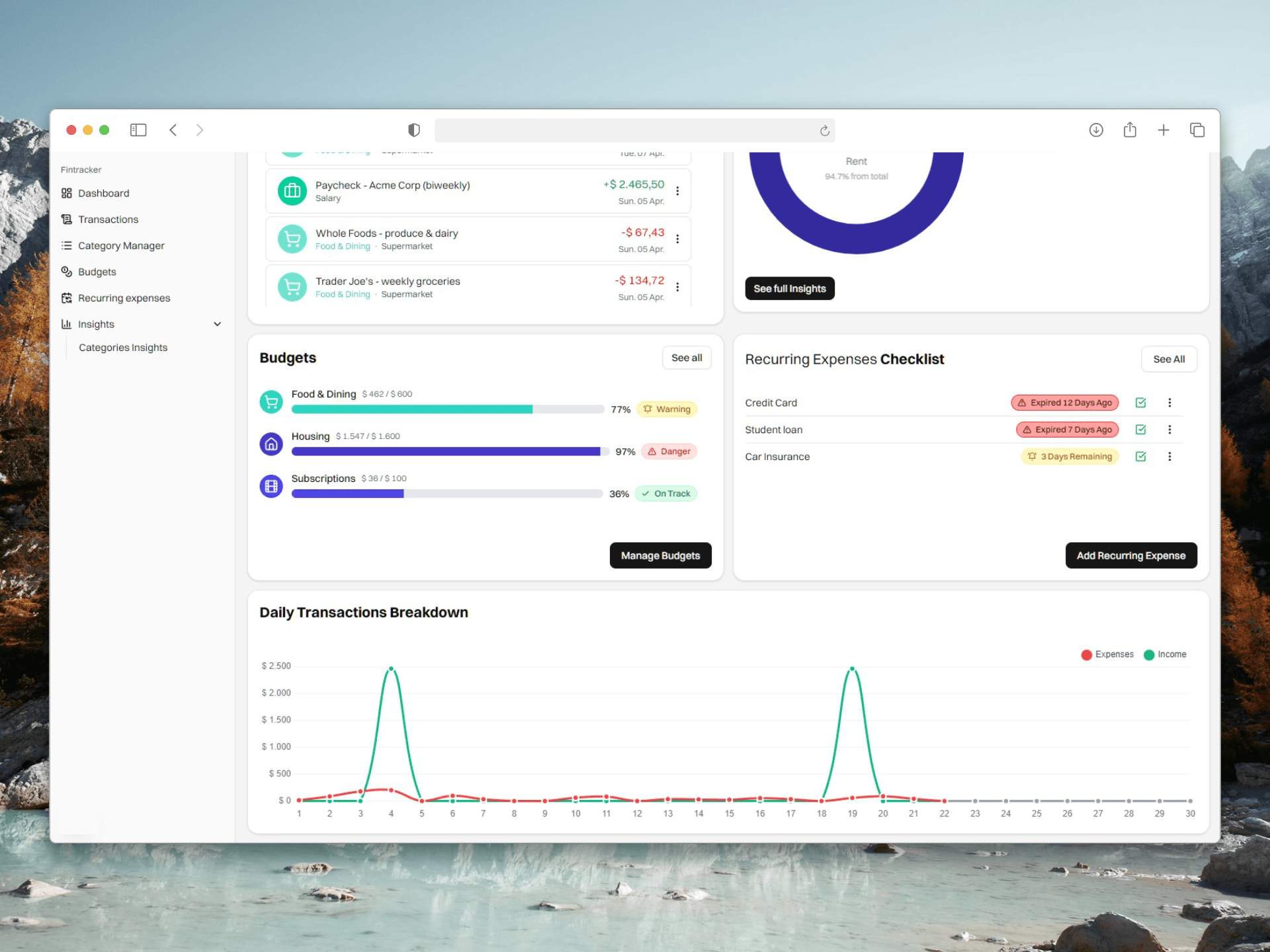
Task: Tick the Car Insurance checkbox
Action: (1140, 457)
